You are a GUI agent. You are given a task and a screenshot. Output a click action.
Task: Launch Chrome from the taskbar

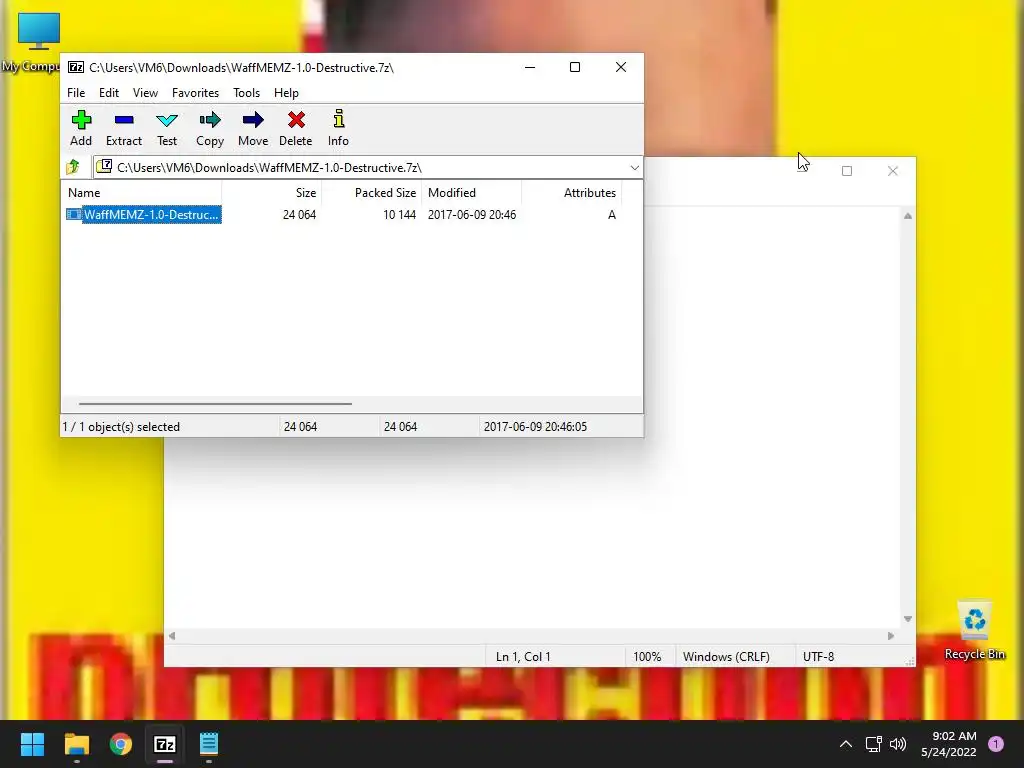click(121, 744)
